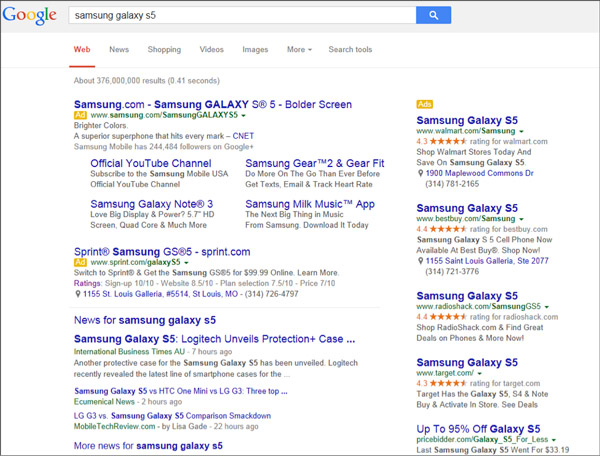Click 'Ecumenical News' source text
This screenshot has height=456, width=600.
click(x=104, y=402)
